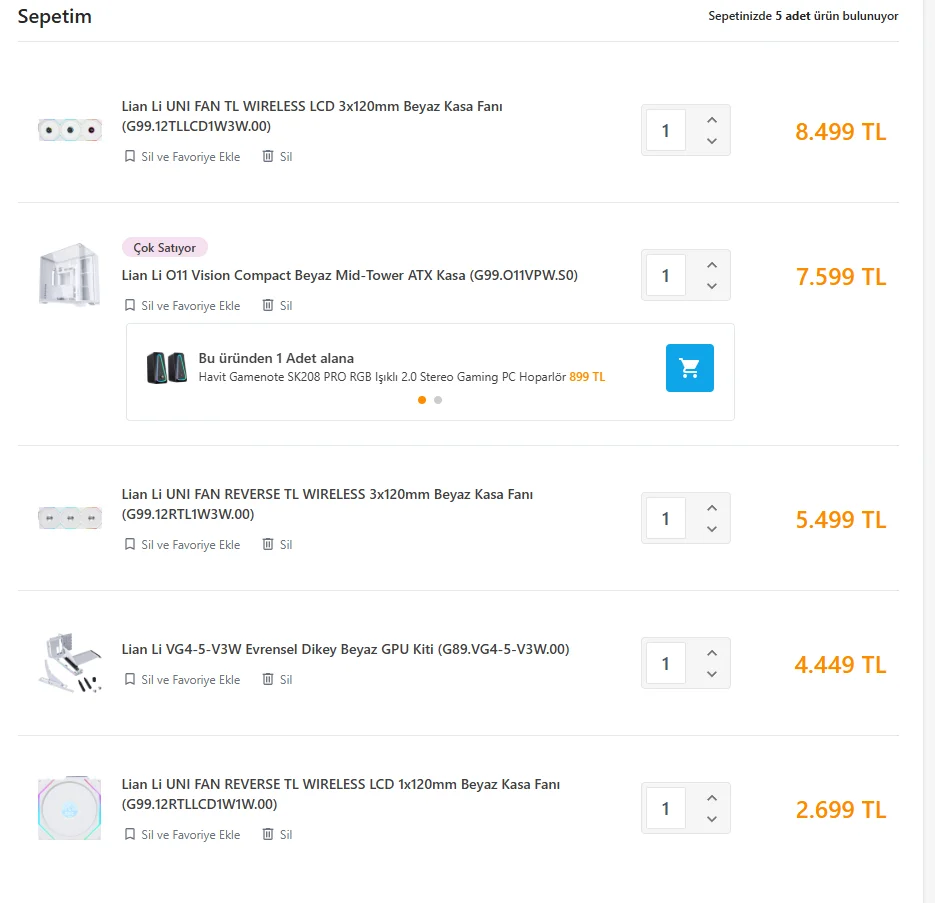
Task: Select first orange dot of suggestion carousel
Action: pyautogui.click(x=422, y=400)
